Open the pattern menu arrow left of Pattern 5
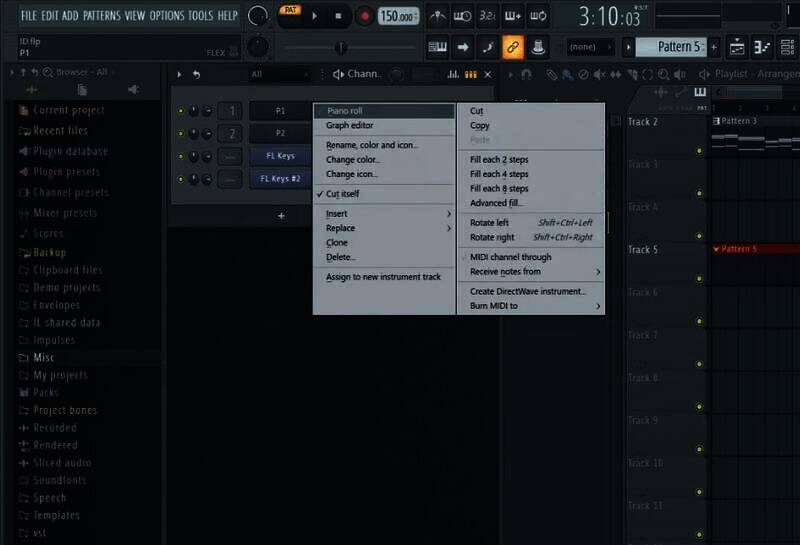This screenshot has width=800, height=545. (x=628, y=47)
